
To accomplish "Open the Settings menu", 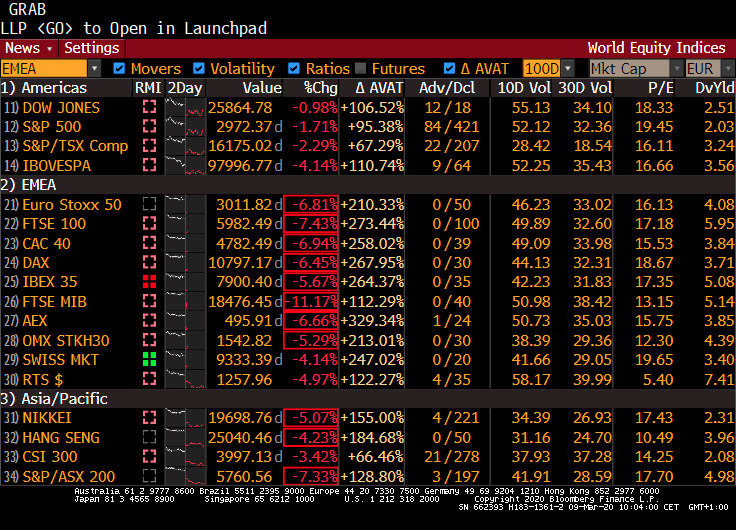I will (x=92, y=48).
